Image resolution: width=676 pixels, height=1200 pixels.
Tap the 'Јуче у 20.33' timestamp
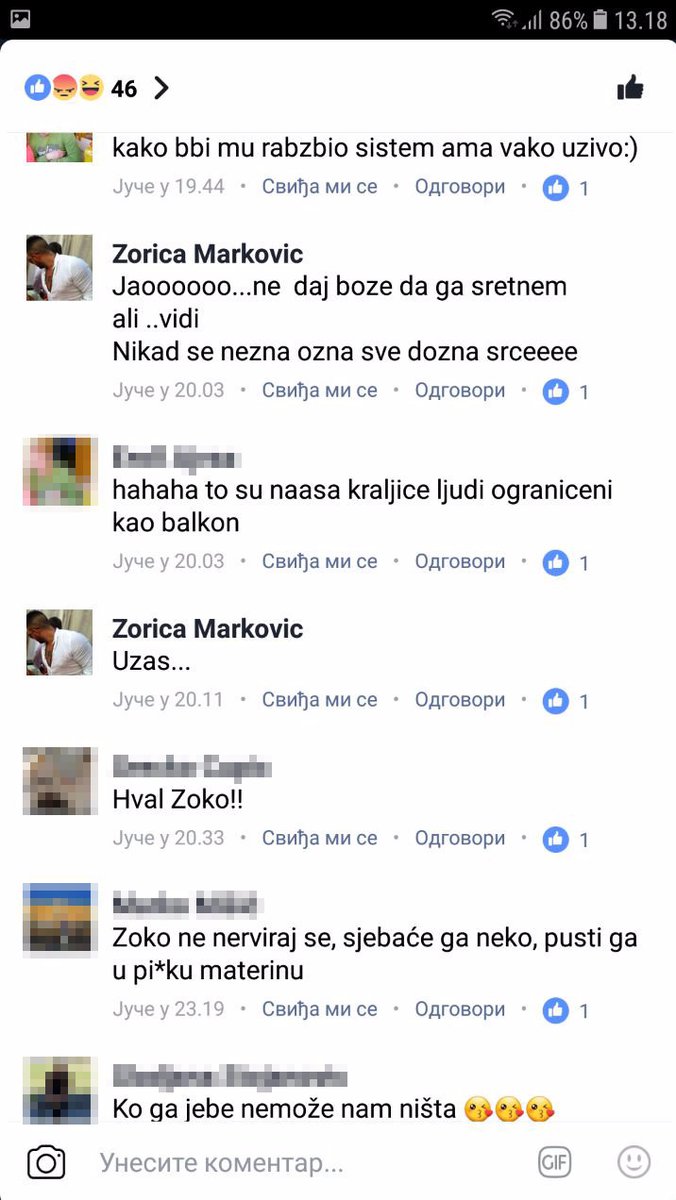168,838
